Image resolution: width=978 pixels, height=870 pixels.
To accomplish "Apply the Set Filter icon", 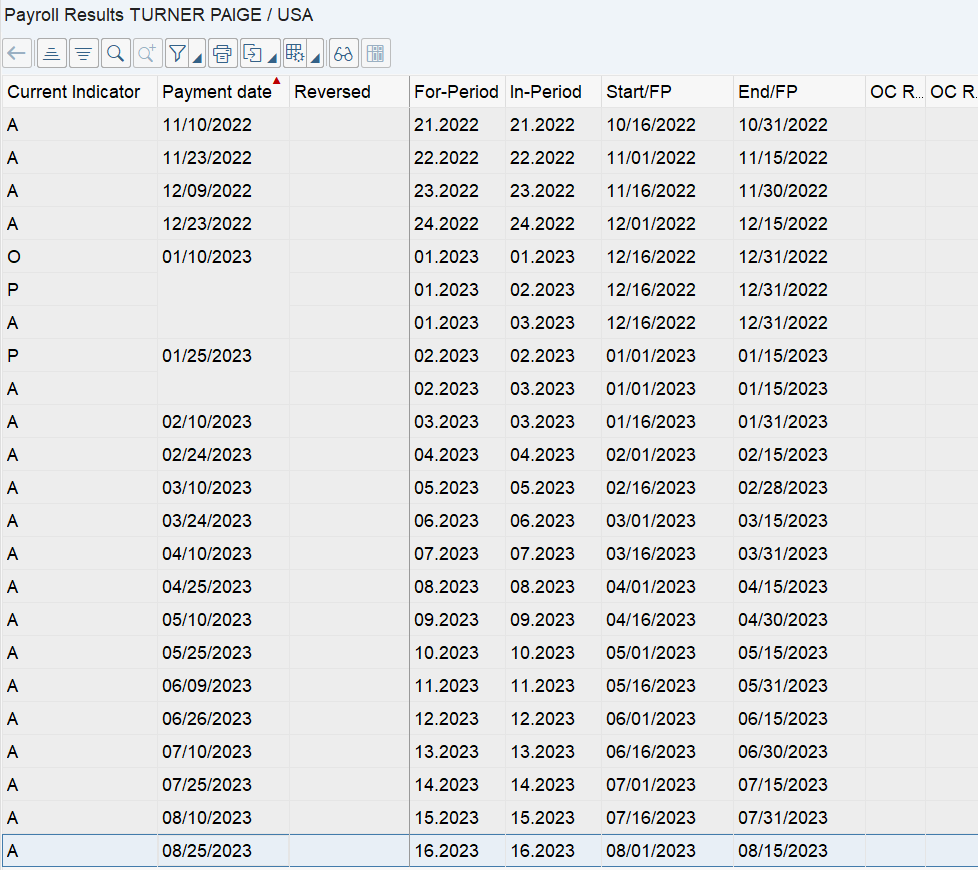I will pos(177,53).
